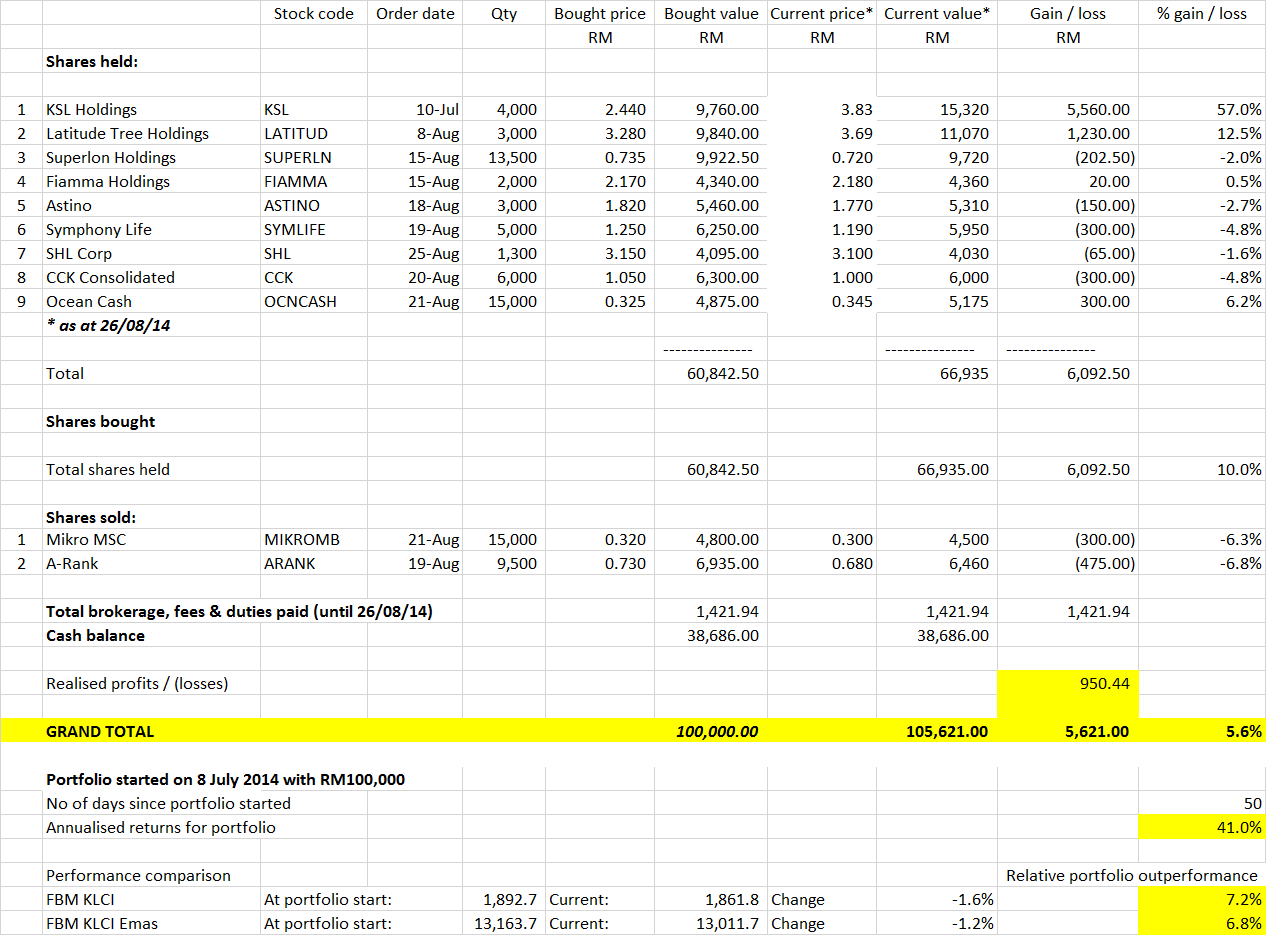The width and height of the screenshot is (1266, 935).
Task: Click the "FBM KLCI Emas" index label
Action: click(102, 923)
